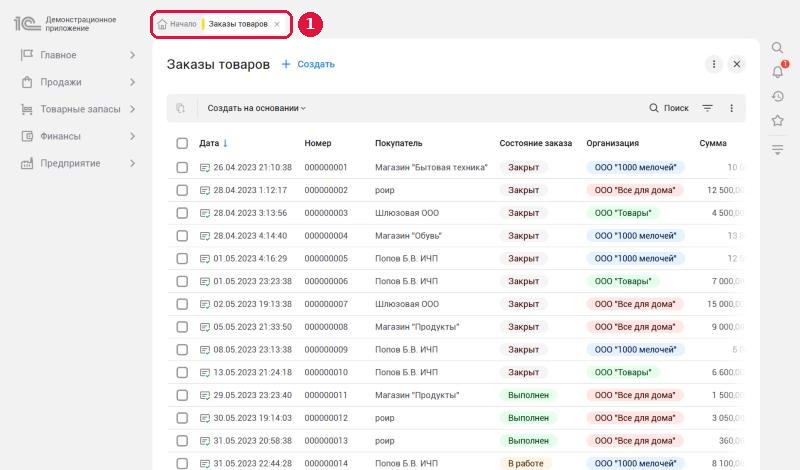Click ООО "Товары" tag of order 000000003
The width and height of the screenshot is (800, 470).
623,213
